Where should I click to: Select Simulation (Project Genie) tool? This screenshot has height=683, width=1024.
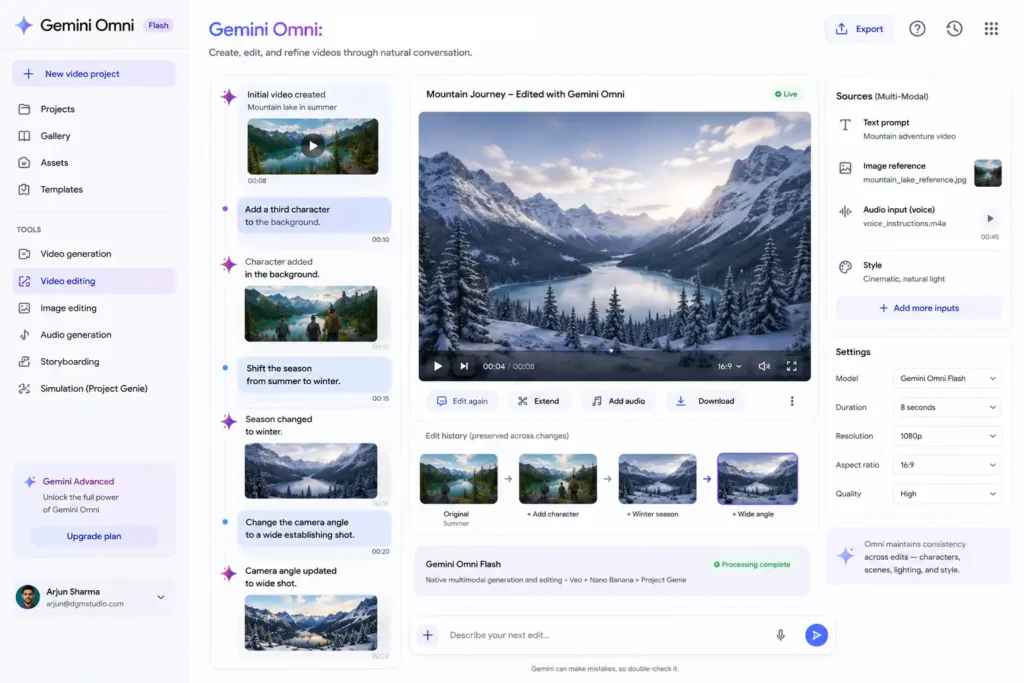pyautogui.click(x=94, y=389)
